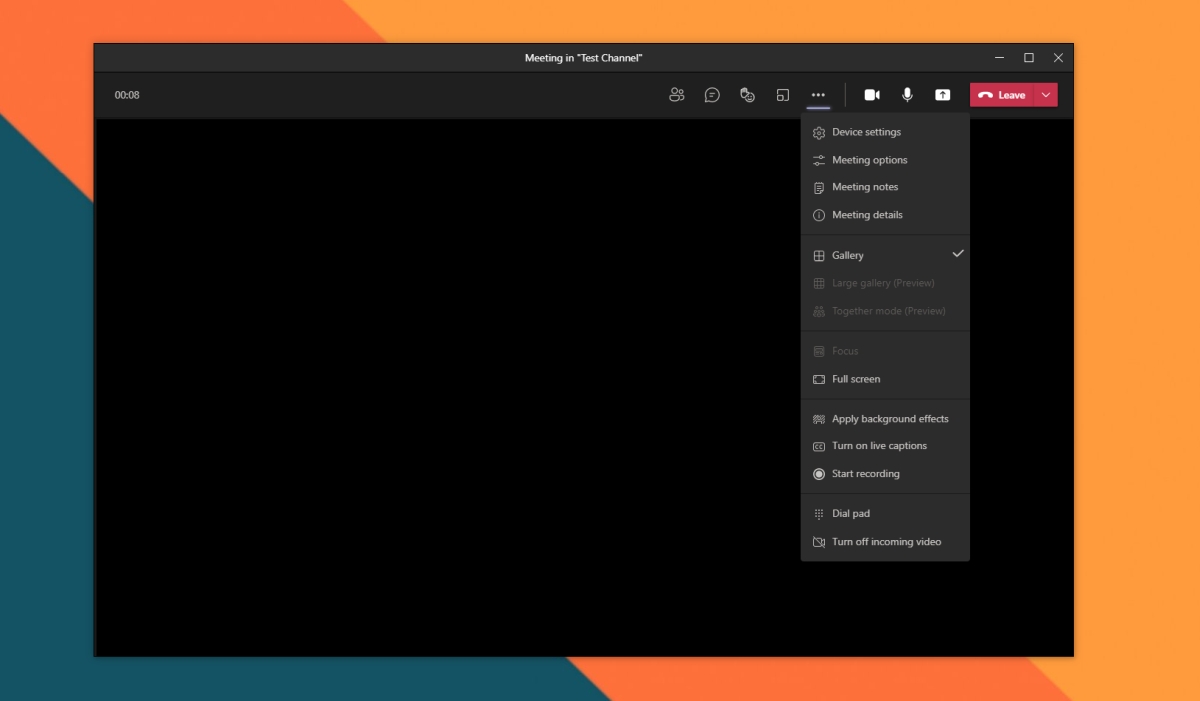Click the grid icon beside Gallery
This screenshot has width=1200, height=701.
pos(819,256)
